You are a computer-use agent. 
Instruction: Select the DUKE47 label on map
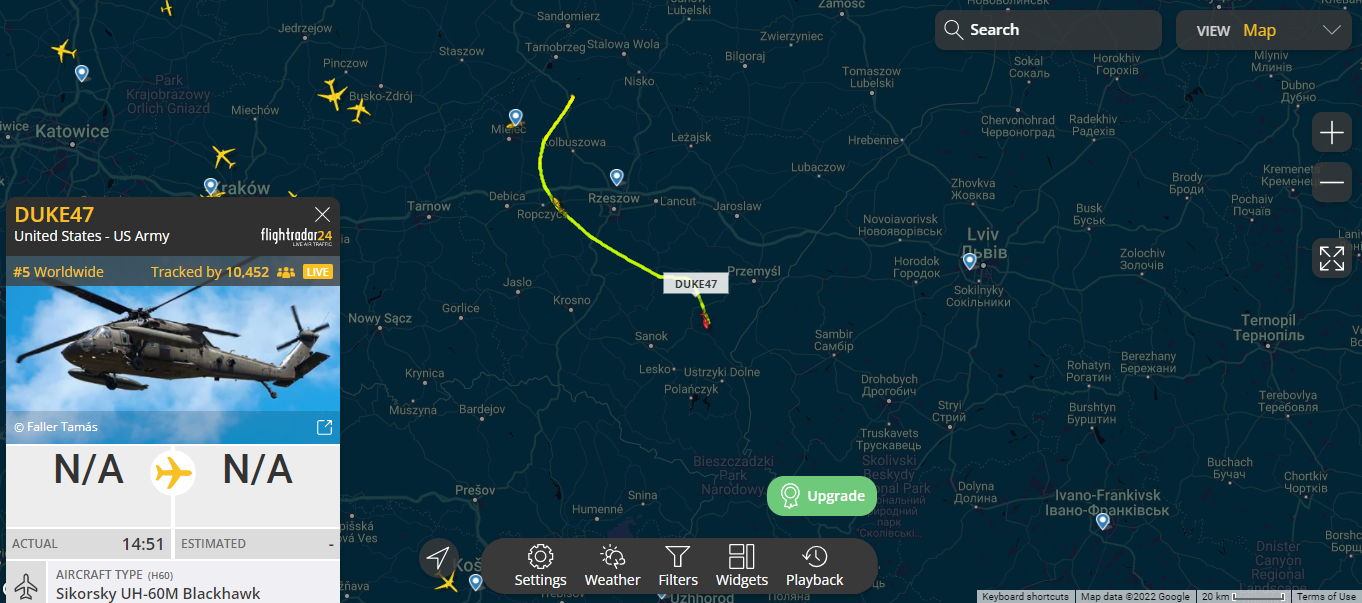[x=696, y=284]
